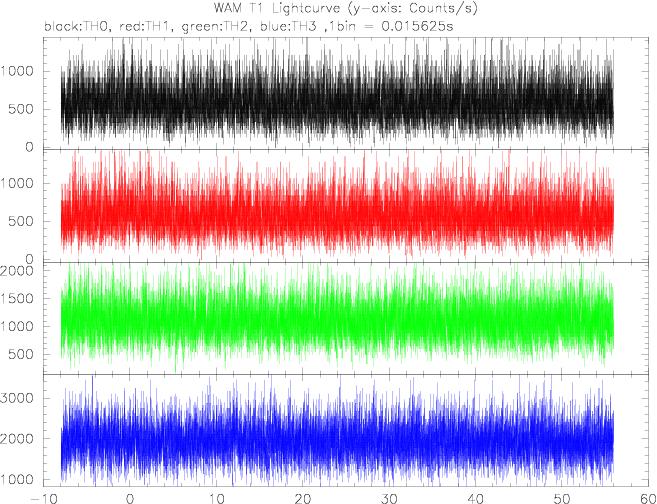Click the legend line starting "black:TH0, red:TH1"
Screen dimensions: 657x504
coord(248,26)
